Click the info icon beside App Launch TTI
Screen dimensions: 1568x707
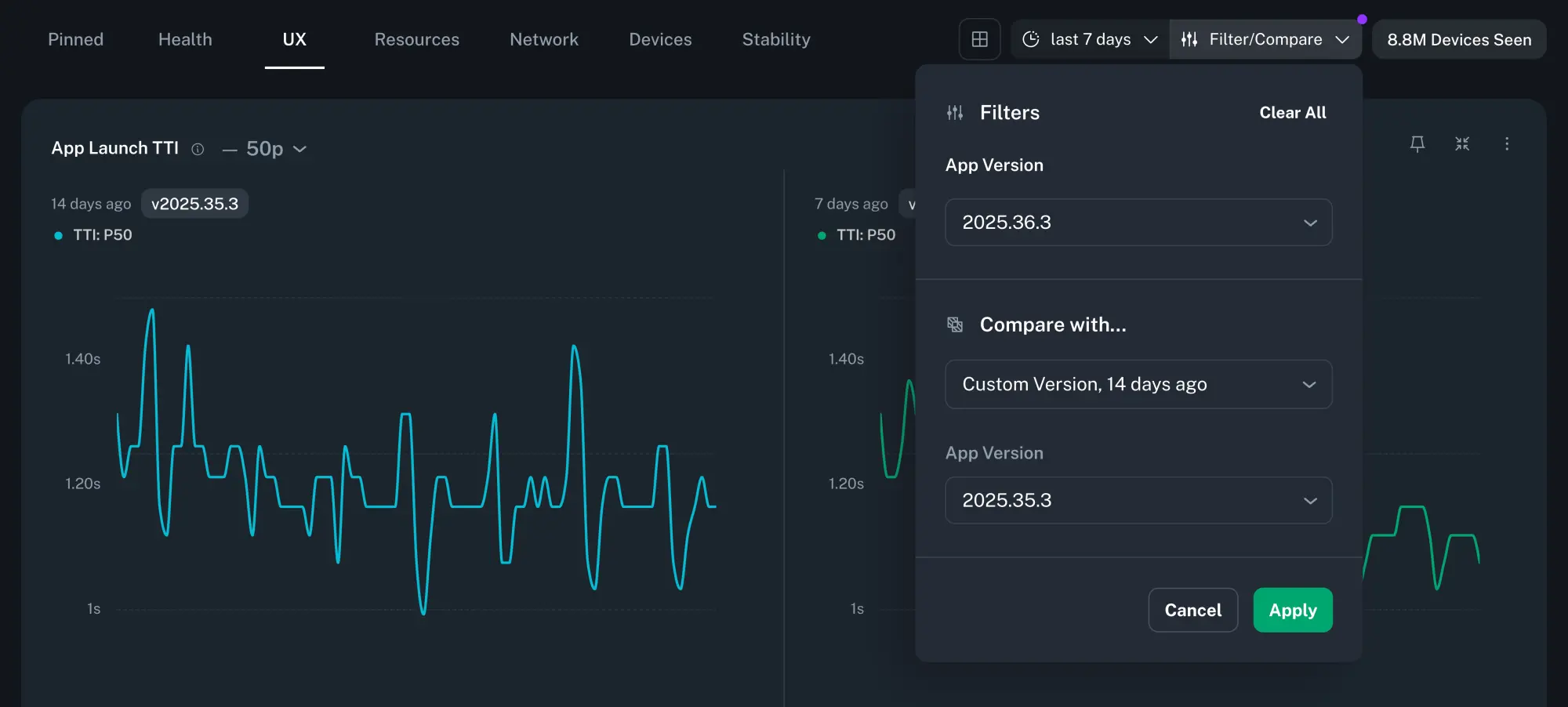pos(198,149)
